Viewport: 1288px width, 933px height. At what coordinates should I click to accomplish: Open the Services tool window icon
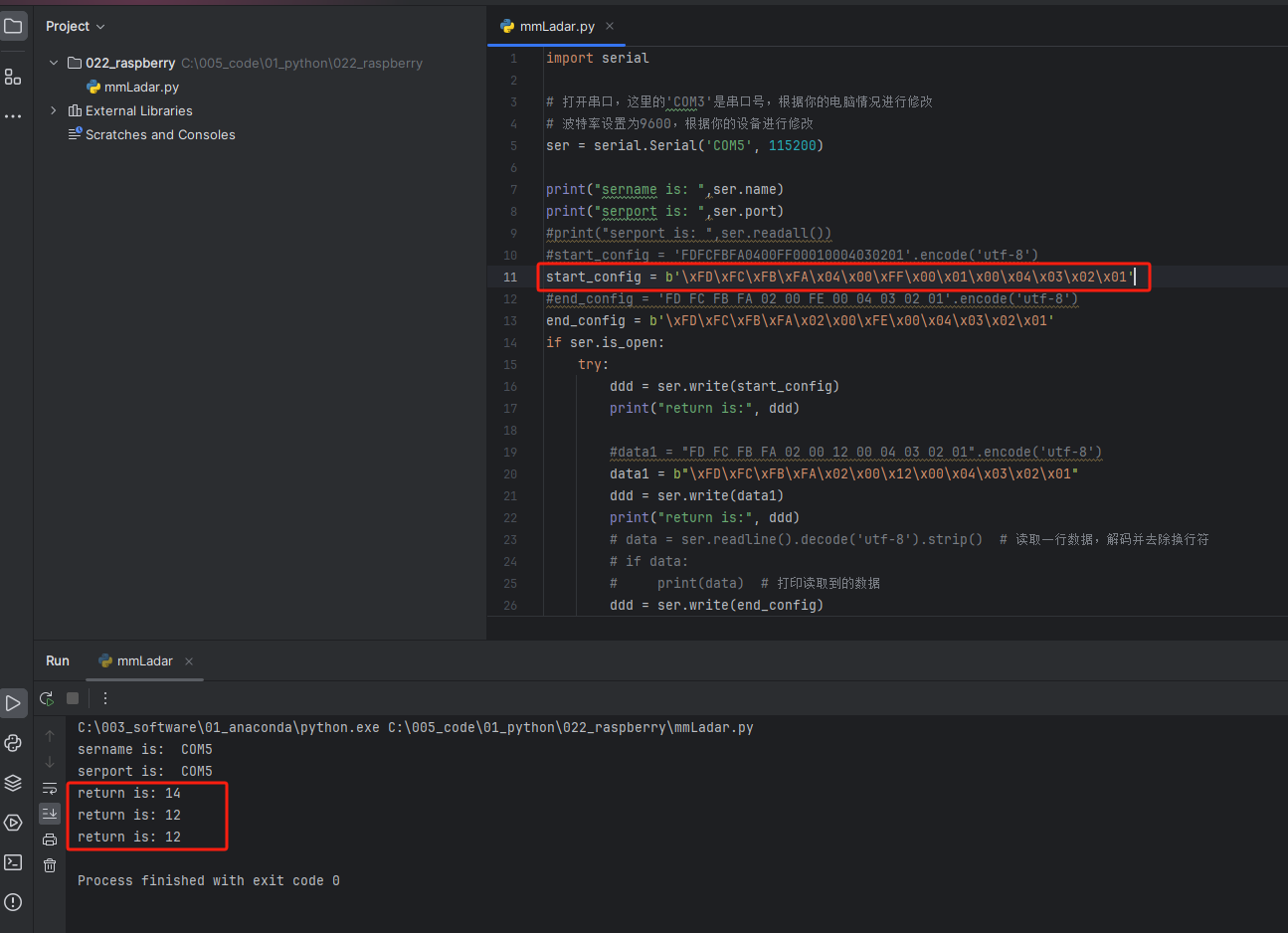(13, 823)
